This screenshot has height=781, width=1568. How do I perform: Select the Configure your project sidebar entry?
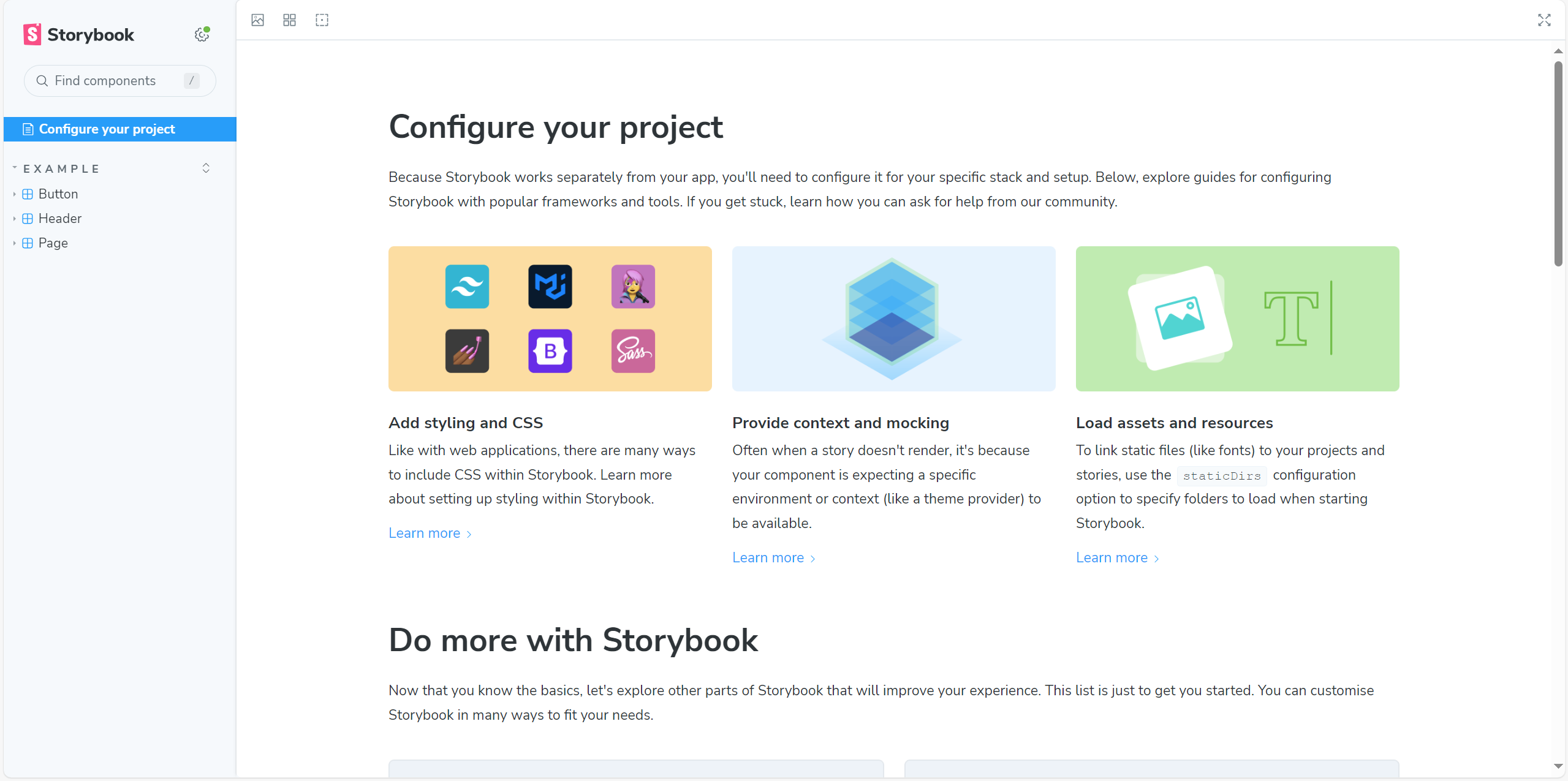pyautogui.click(x=107, y=129)
